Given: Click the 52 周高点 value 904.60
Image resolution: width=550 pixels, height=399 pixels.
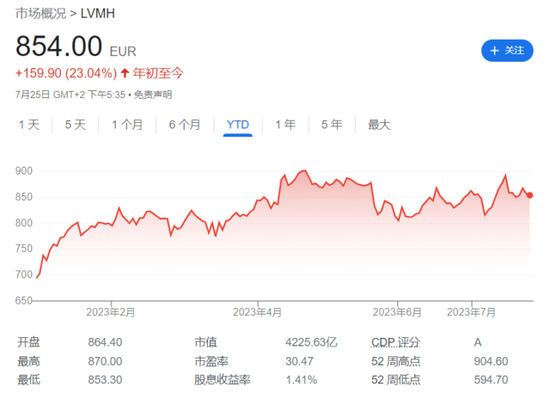Looking at the screenshot, I should (x=491, y=361).
